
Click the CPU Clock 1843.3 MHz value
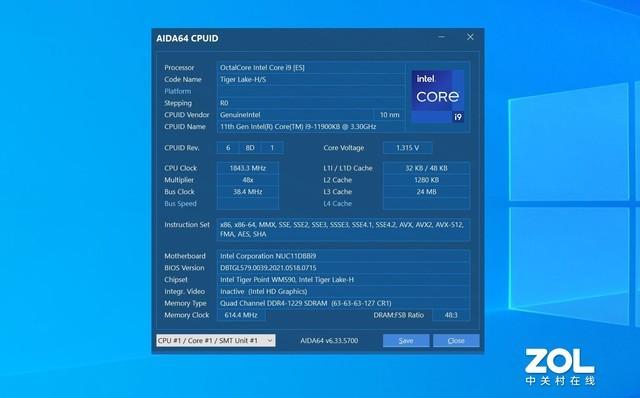[x=248, y=168]
